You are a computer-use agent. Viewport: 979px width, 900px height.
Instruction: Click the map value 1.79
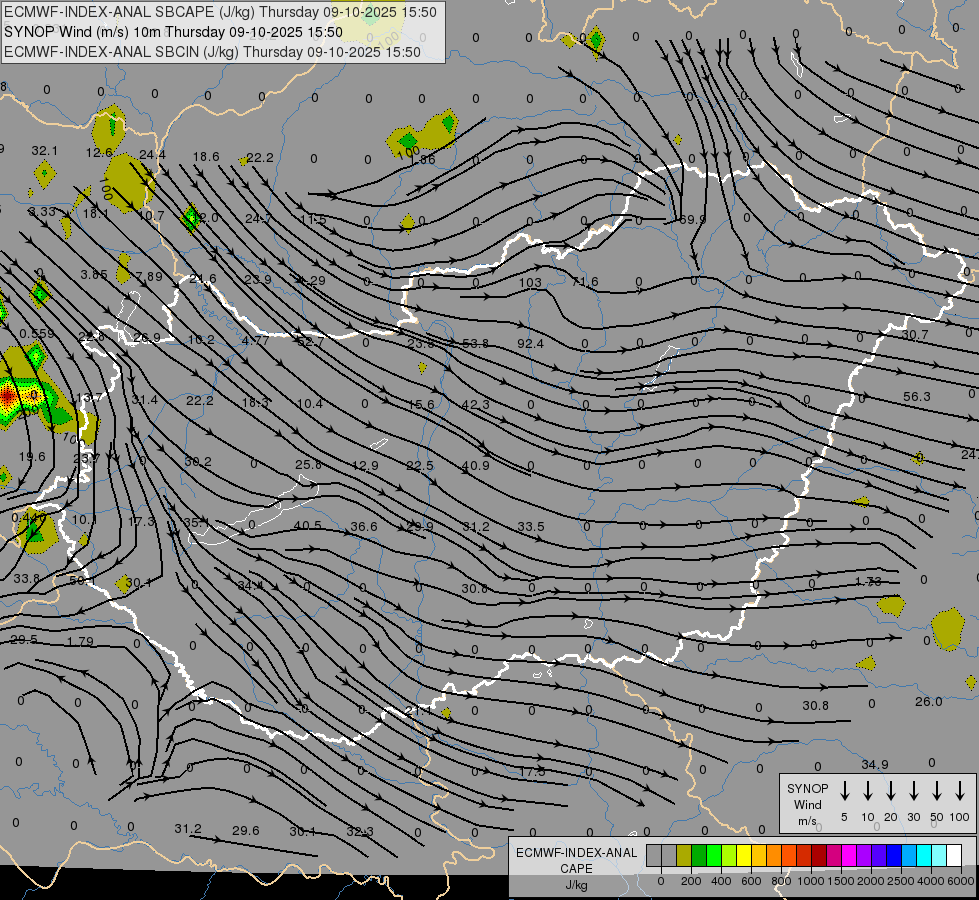coord(80,641)
